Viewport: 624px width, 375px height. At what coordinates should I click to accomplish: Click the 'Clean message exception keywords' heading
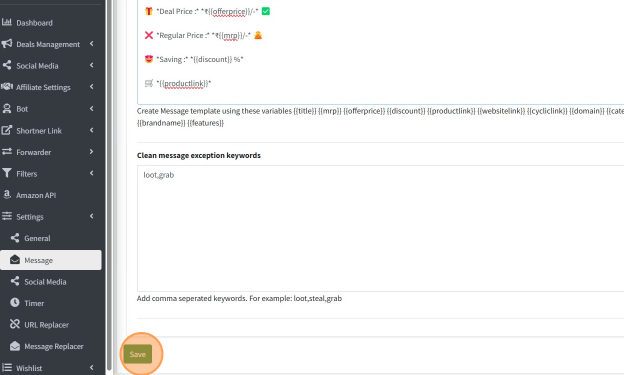199,155
